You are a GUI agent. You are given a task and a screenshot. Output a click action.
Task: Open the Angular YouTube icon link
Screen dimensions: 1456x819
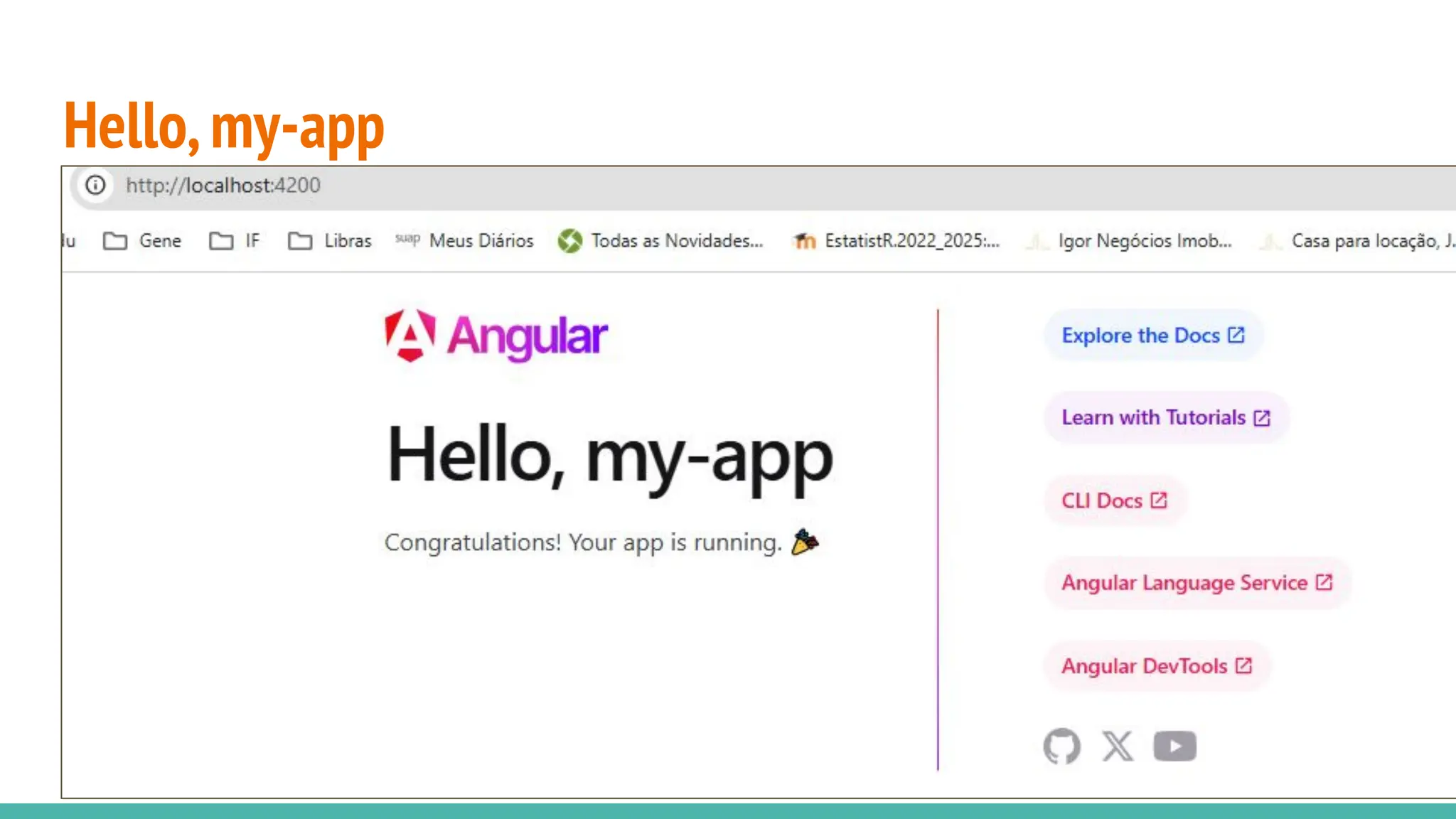click(x=1174, y=746)
